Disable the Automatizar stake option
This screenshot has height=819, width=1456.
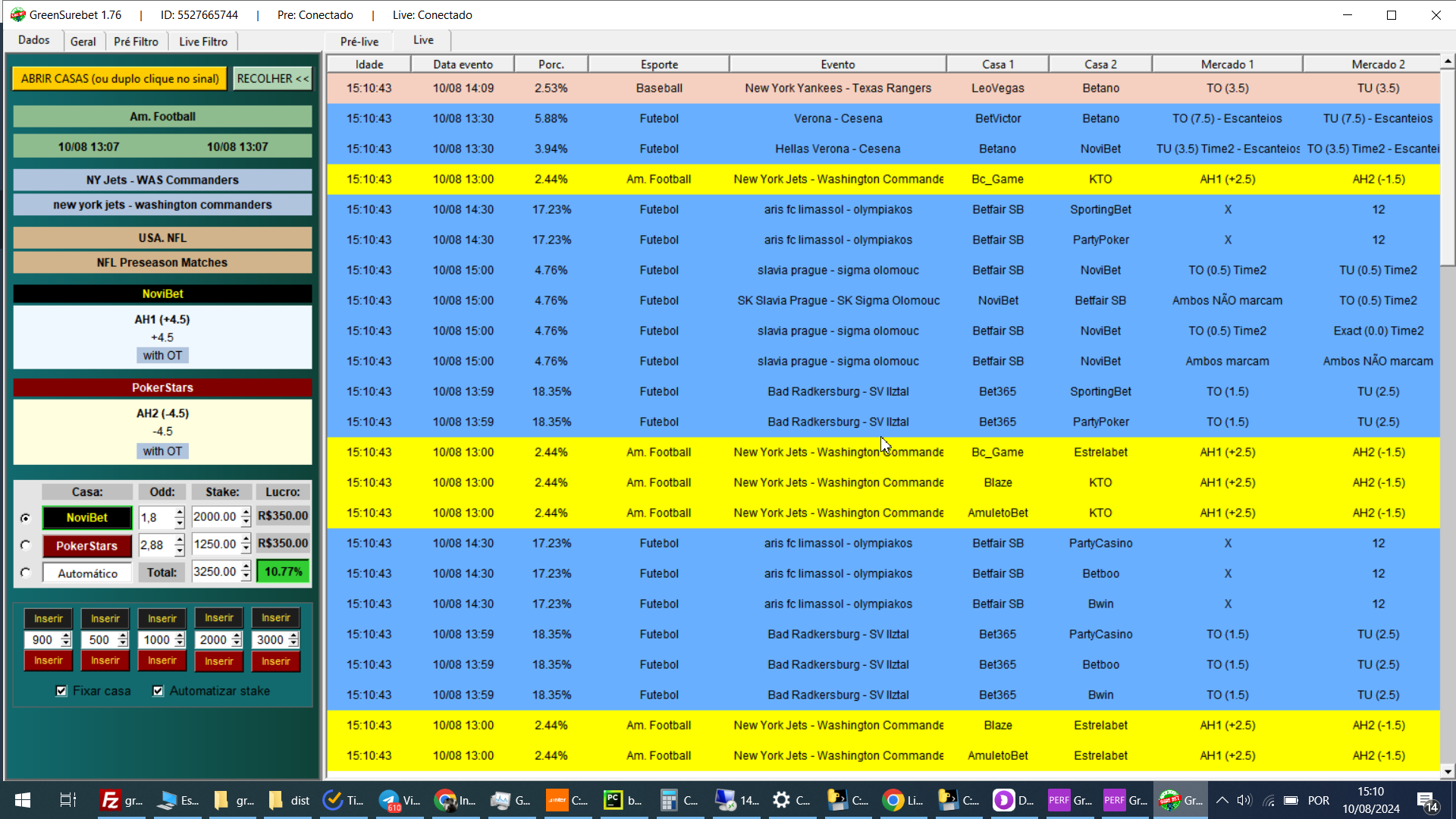pyautogui.click(x=158, y=691)
